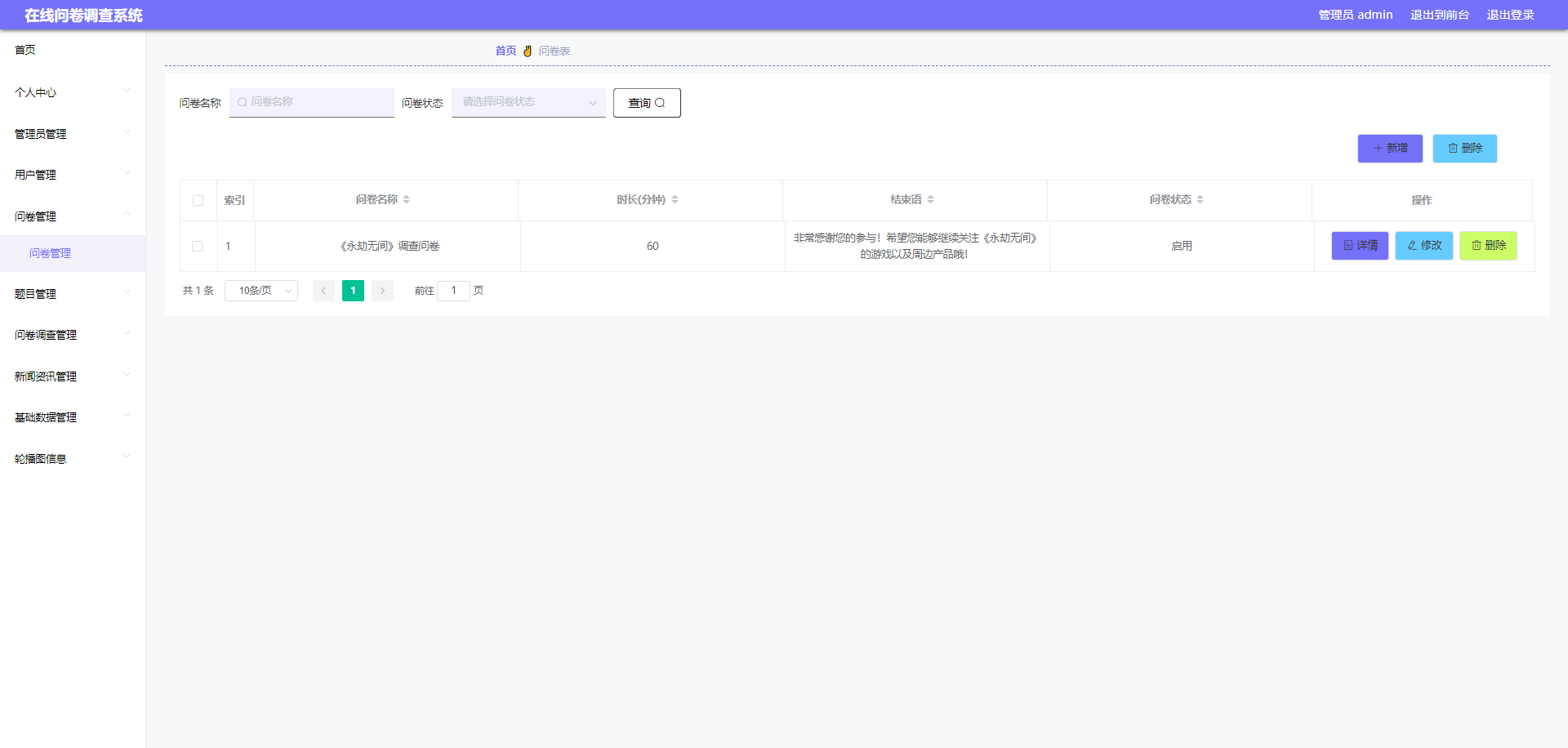Open the 首页 breadcrumb link
Viewport: 1568px width, 748px height.
click(x=505, y=50)
